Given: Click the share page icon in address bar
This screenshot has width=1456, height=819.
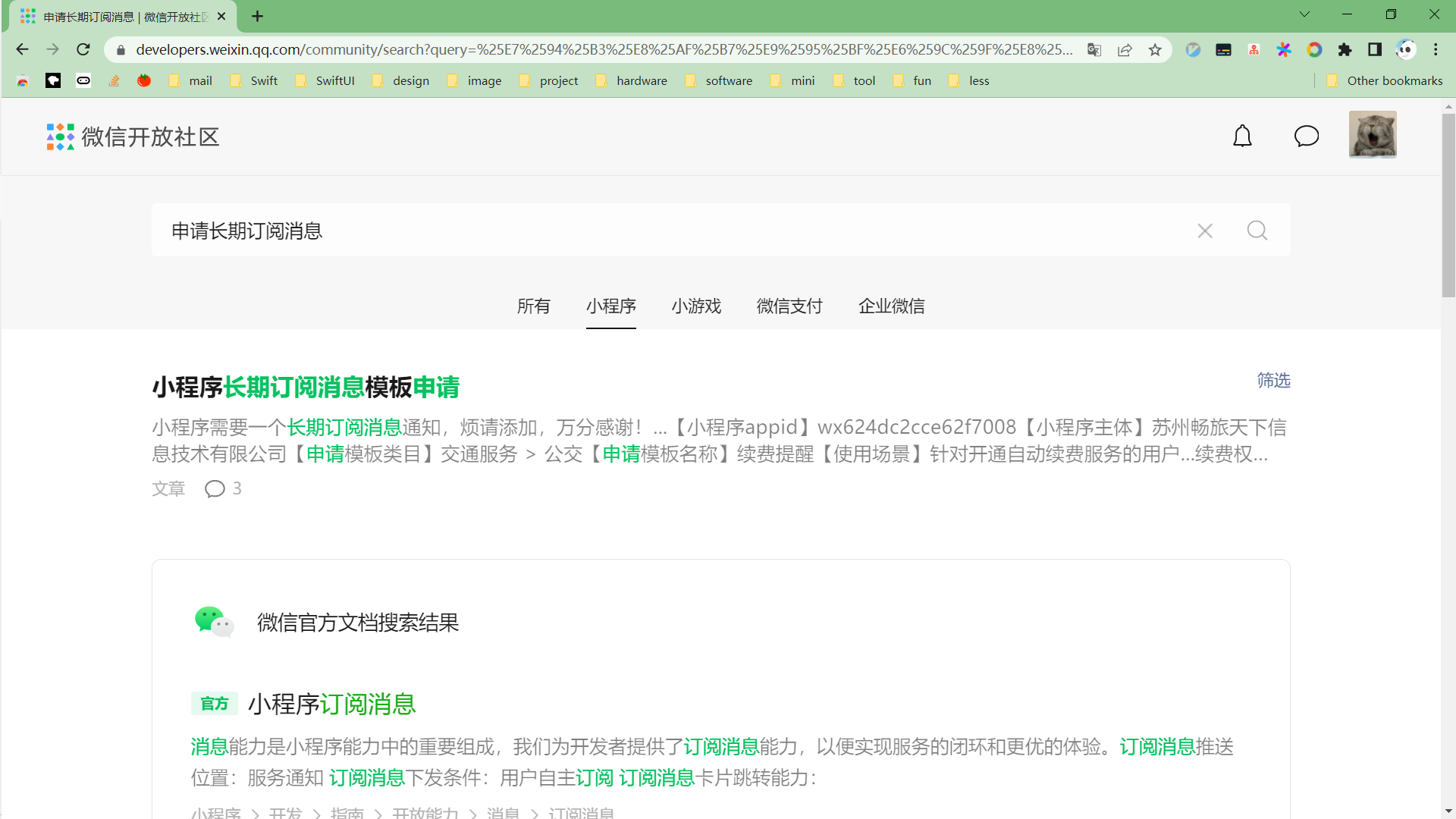Looking at the screenshot, I should tap(1125, 50).
